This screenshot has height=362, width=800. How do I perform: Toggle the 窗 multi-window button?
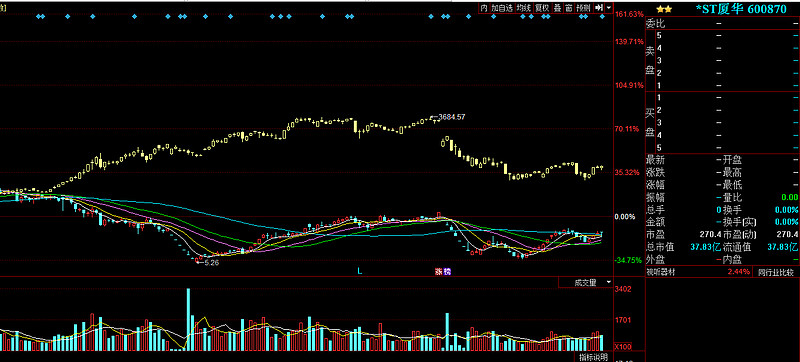tap(568, 8)
